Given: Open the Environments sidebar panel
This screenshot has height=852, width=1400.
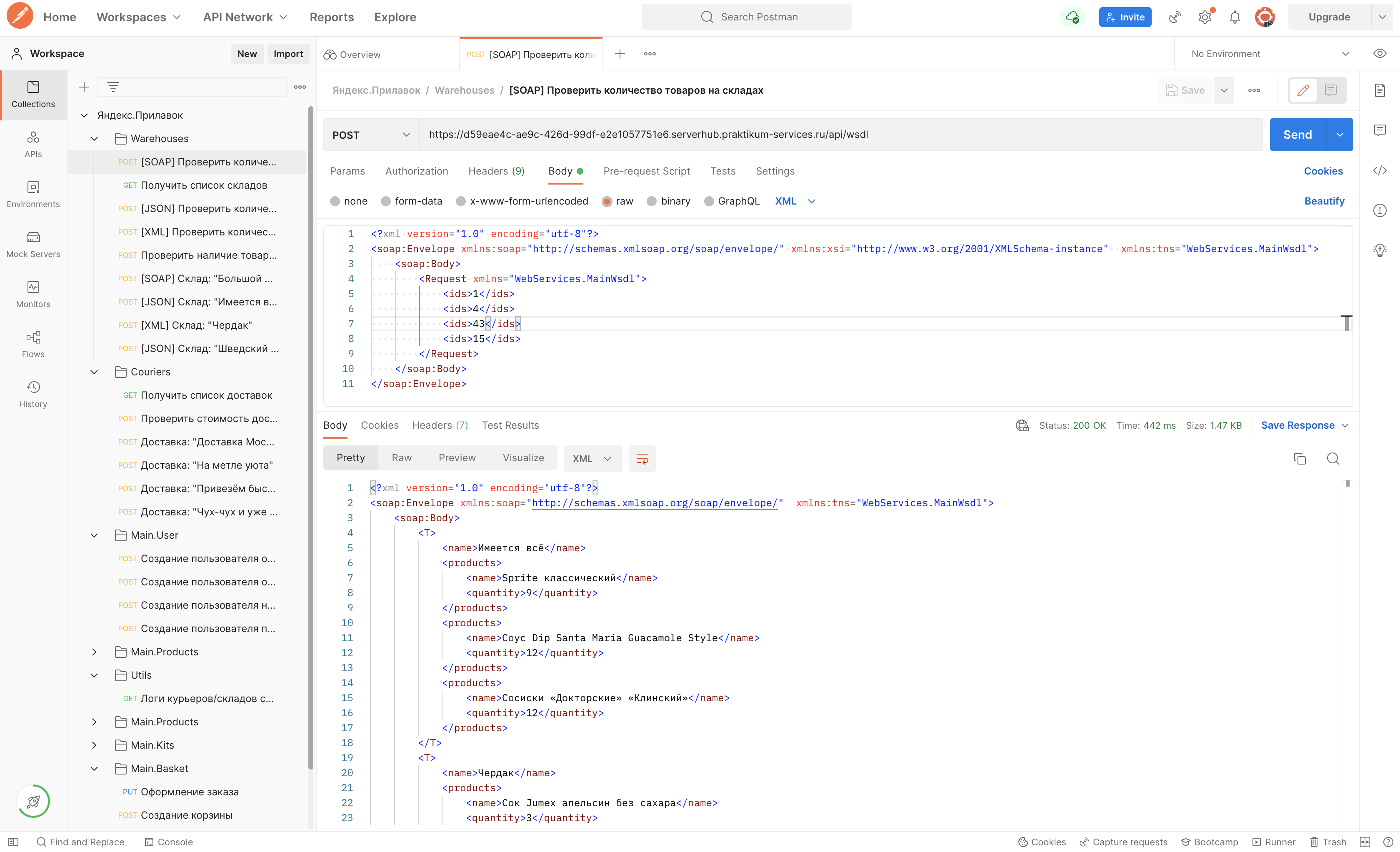Looking at the screenshot, I should point(33,194).
